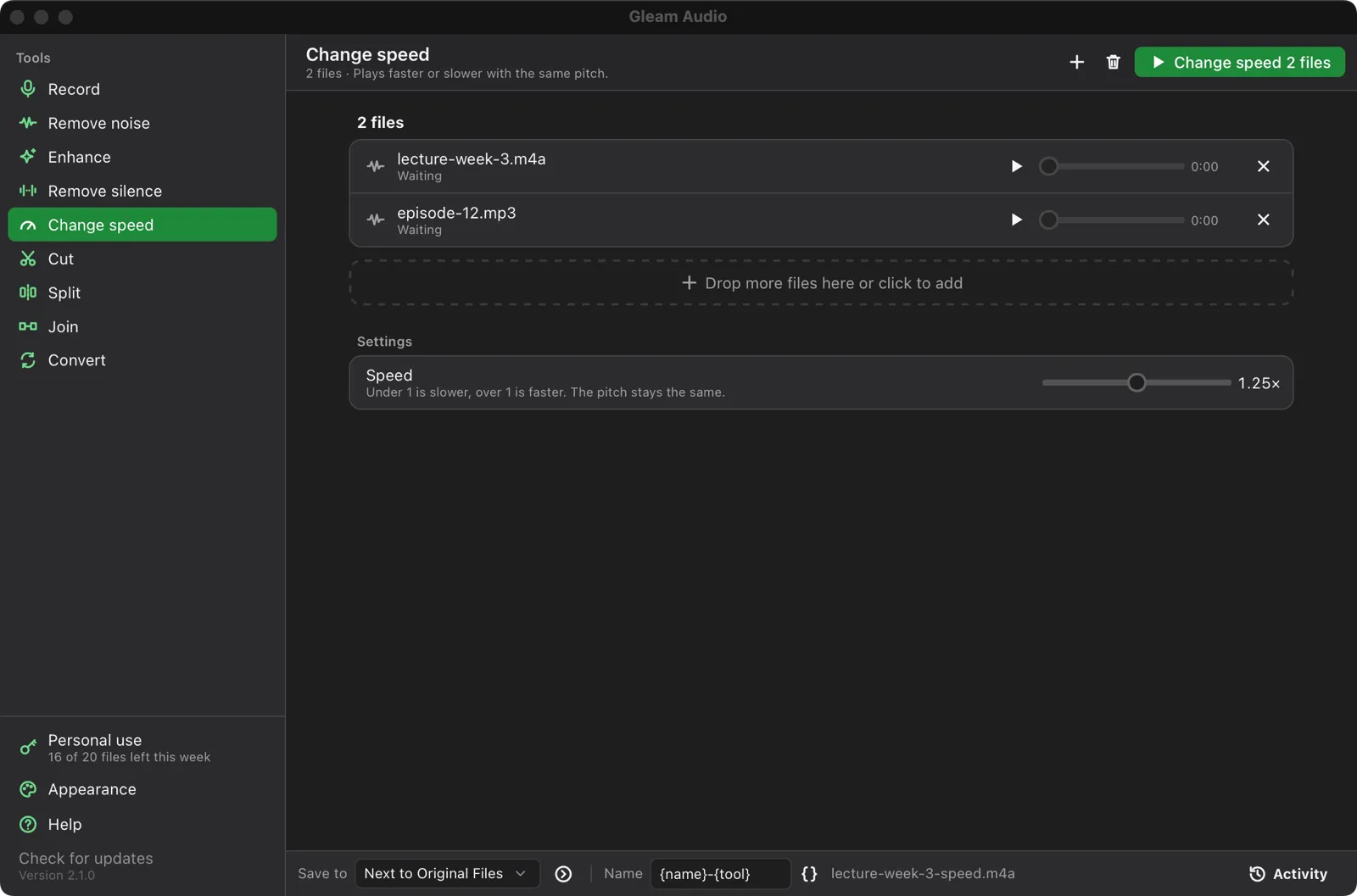Clear all files with the trash icon

point(1113,62)
